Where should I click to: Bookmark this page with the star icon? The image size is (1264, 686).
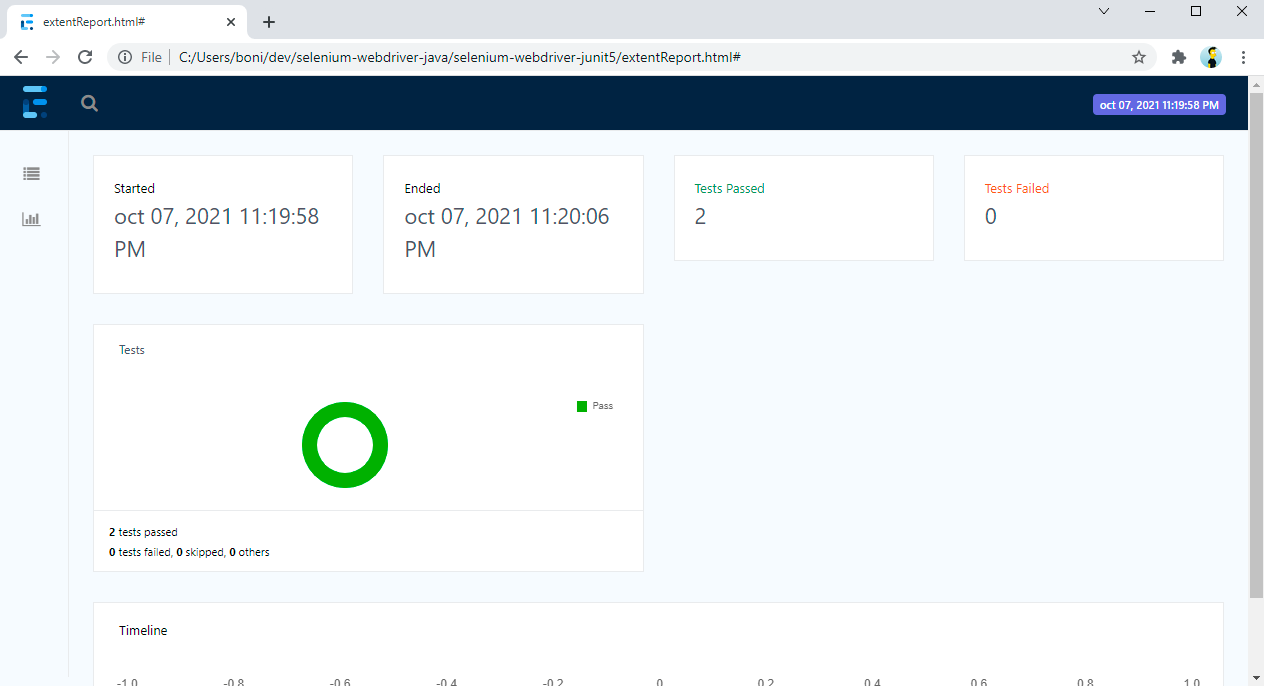coord(1139,57)
